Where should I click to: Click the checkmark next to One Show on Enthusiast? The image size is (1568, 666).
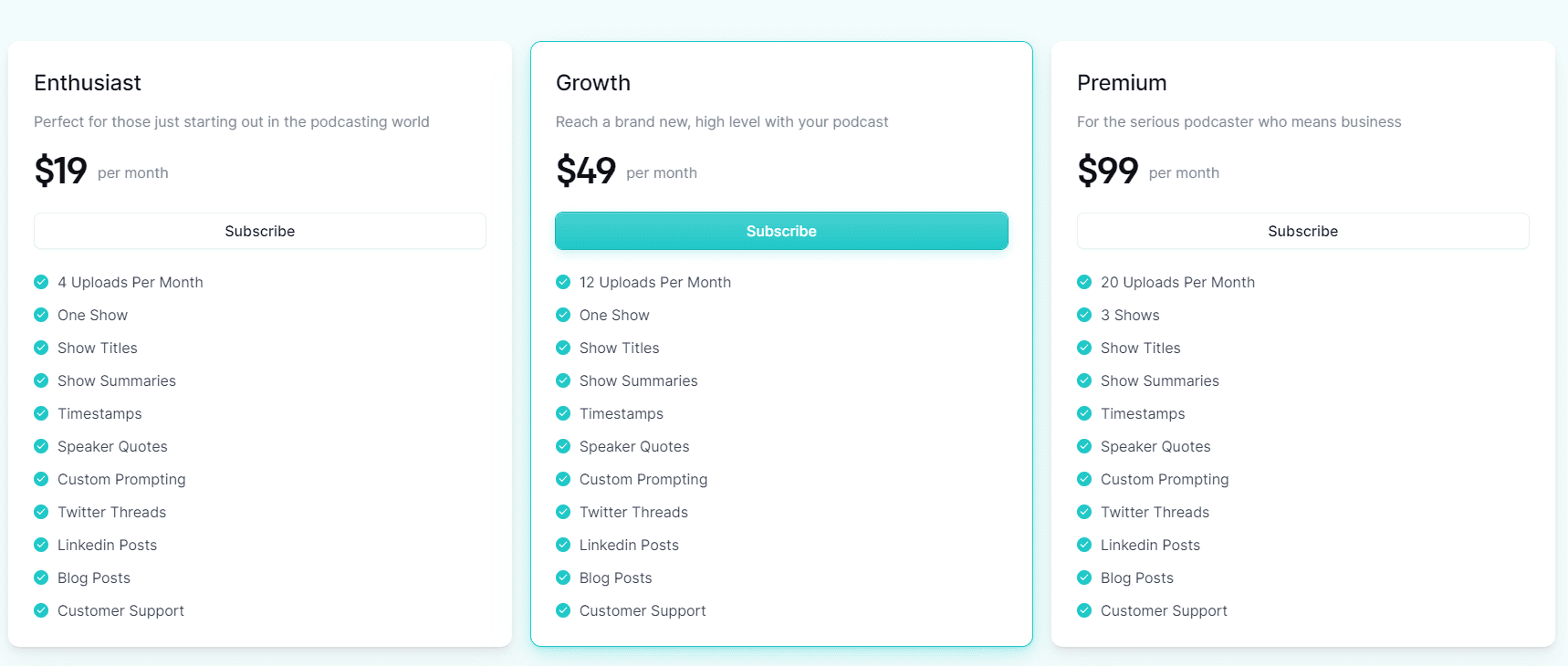tap(41, 315)
